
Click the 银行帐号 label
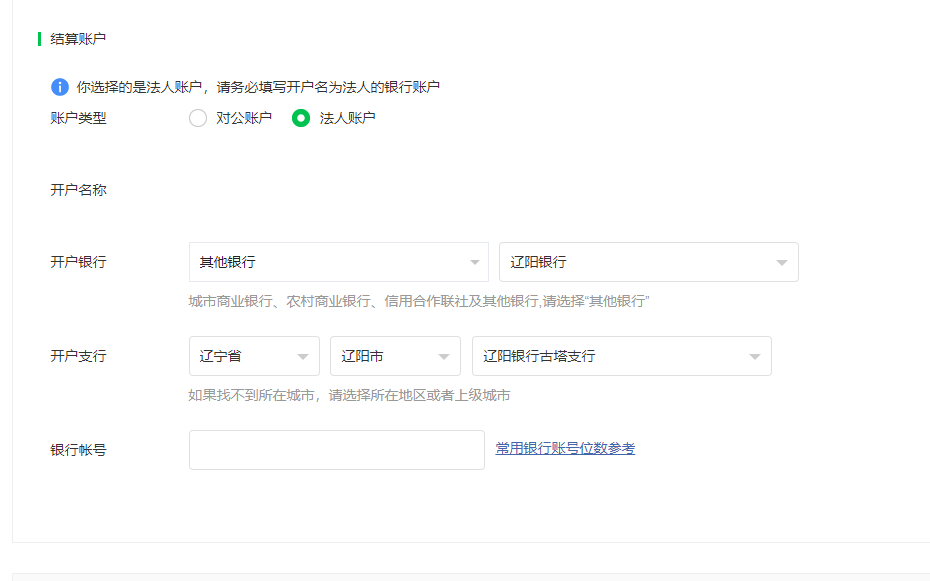point(78,450)
